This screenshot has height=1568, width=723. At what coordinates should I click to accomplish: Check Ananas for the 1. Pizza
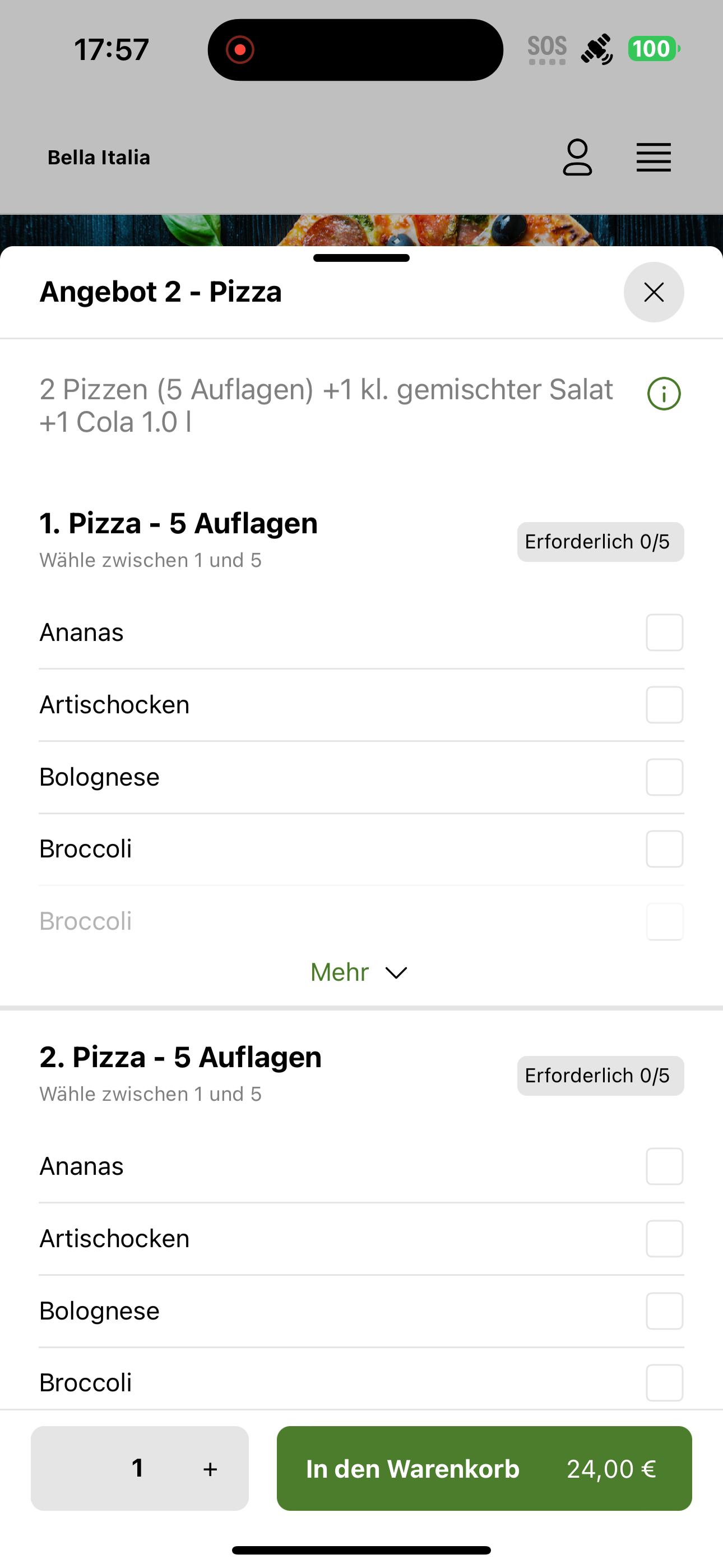click(665, 633)
